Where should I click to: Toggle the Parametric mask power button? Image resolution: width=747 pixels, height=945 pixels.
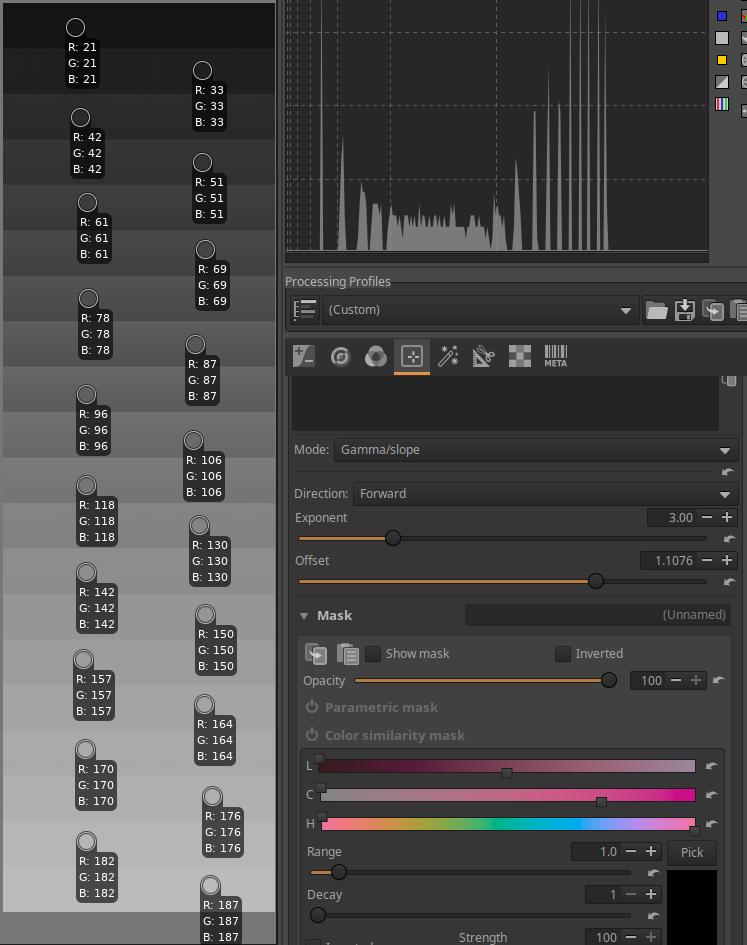click(x=312, y=707)
